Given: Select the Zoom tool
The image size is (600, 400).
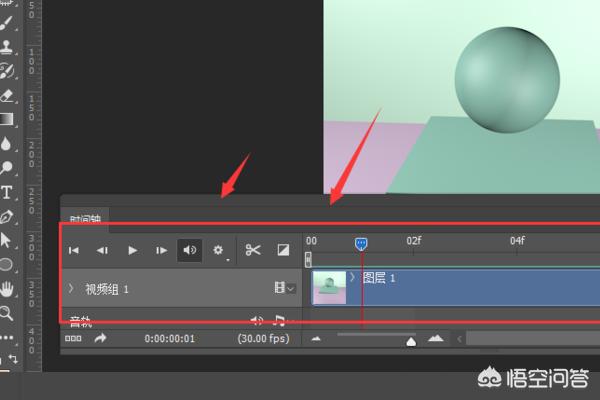Looking at the screenshot, I should (x=7, y=313).
